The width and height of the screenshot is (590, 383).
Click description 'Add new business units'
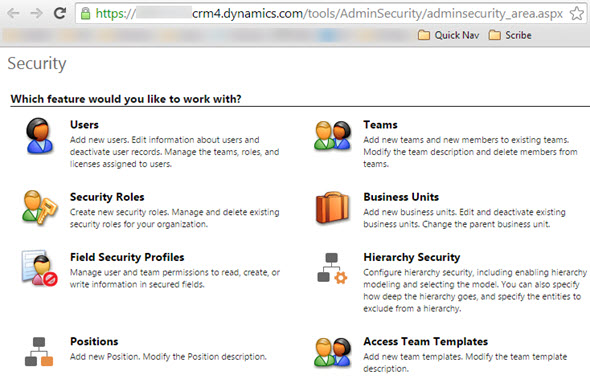click(464, 218)
